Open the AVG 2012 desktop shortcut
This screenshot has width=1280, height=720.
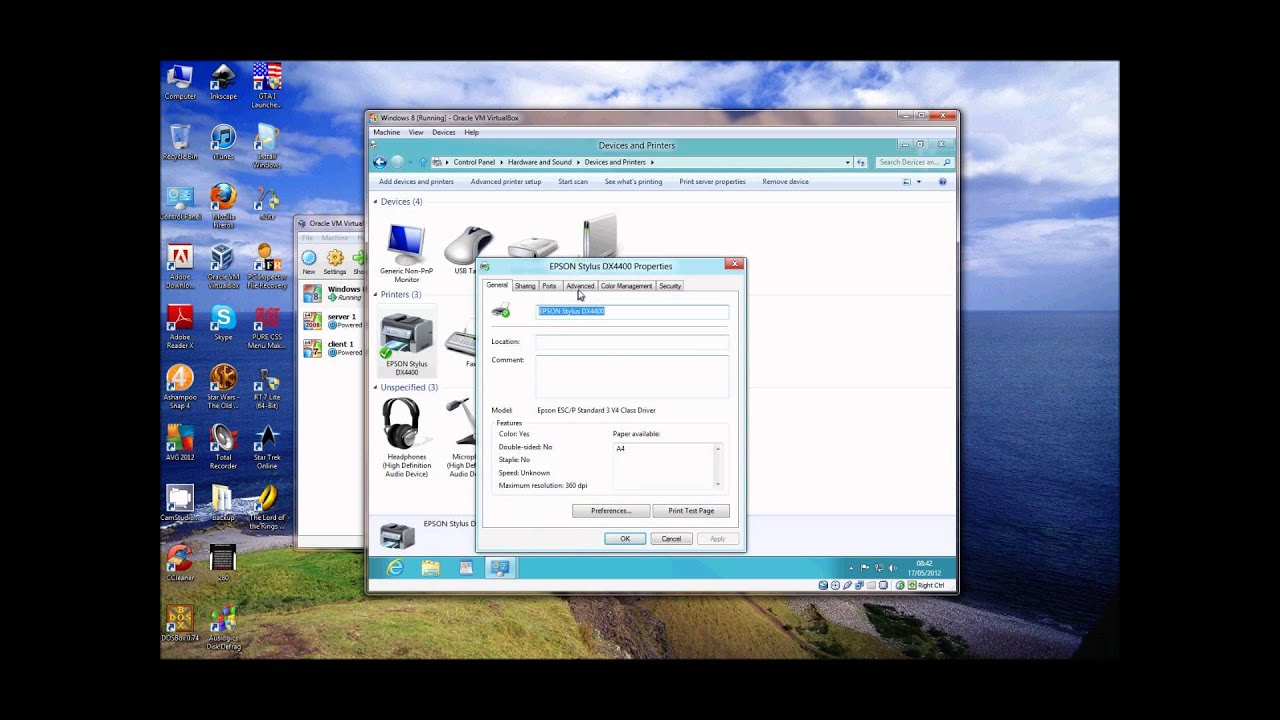click(x=180, y=443)
